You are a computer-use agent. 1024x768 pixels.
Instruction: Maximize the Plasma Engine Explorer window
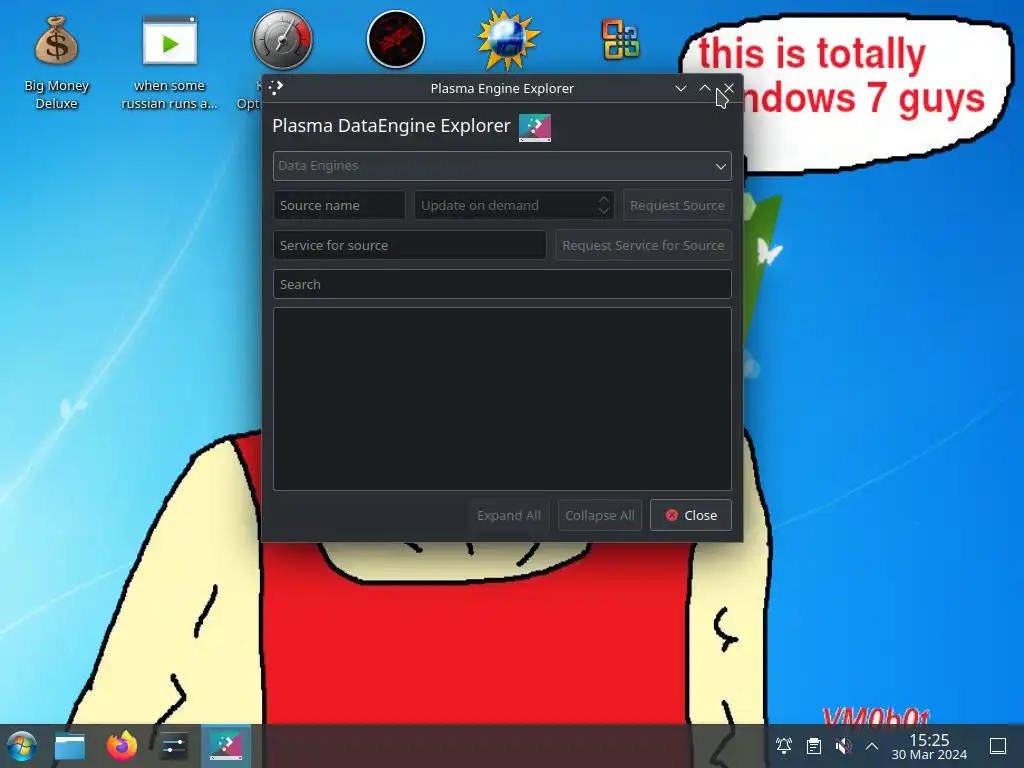705,88
